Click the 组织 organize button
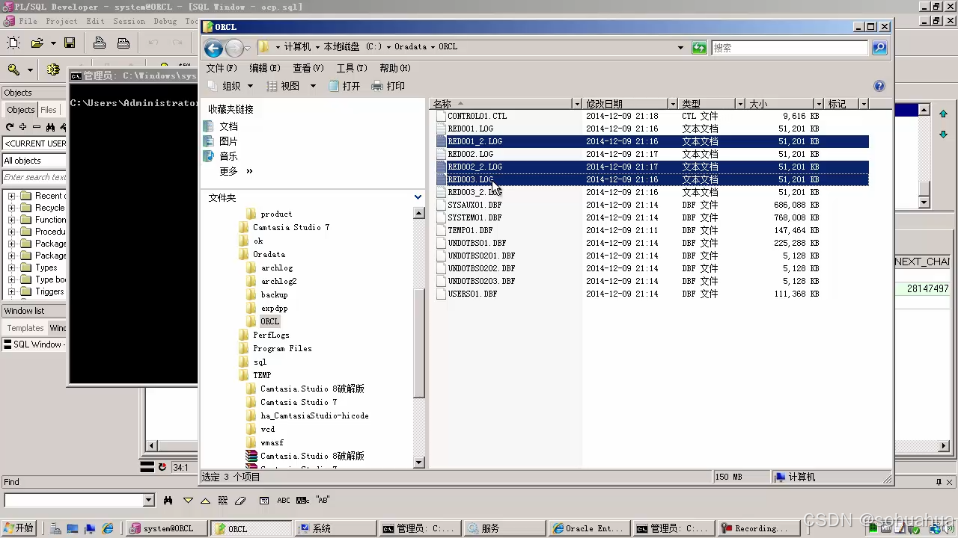 tap(230, 86)
